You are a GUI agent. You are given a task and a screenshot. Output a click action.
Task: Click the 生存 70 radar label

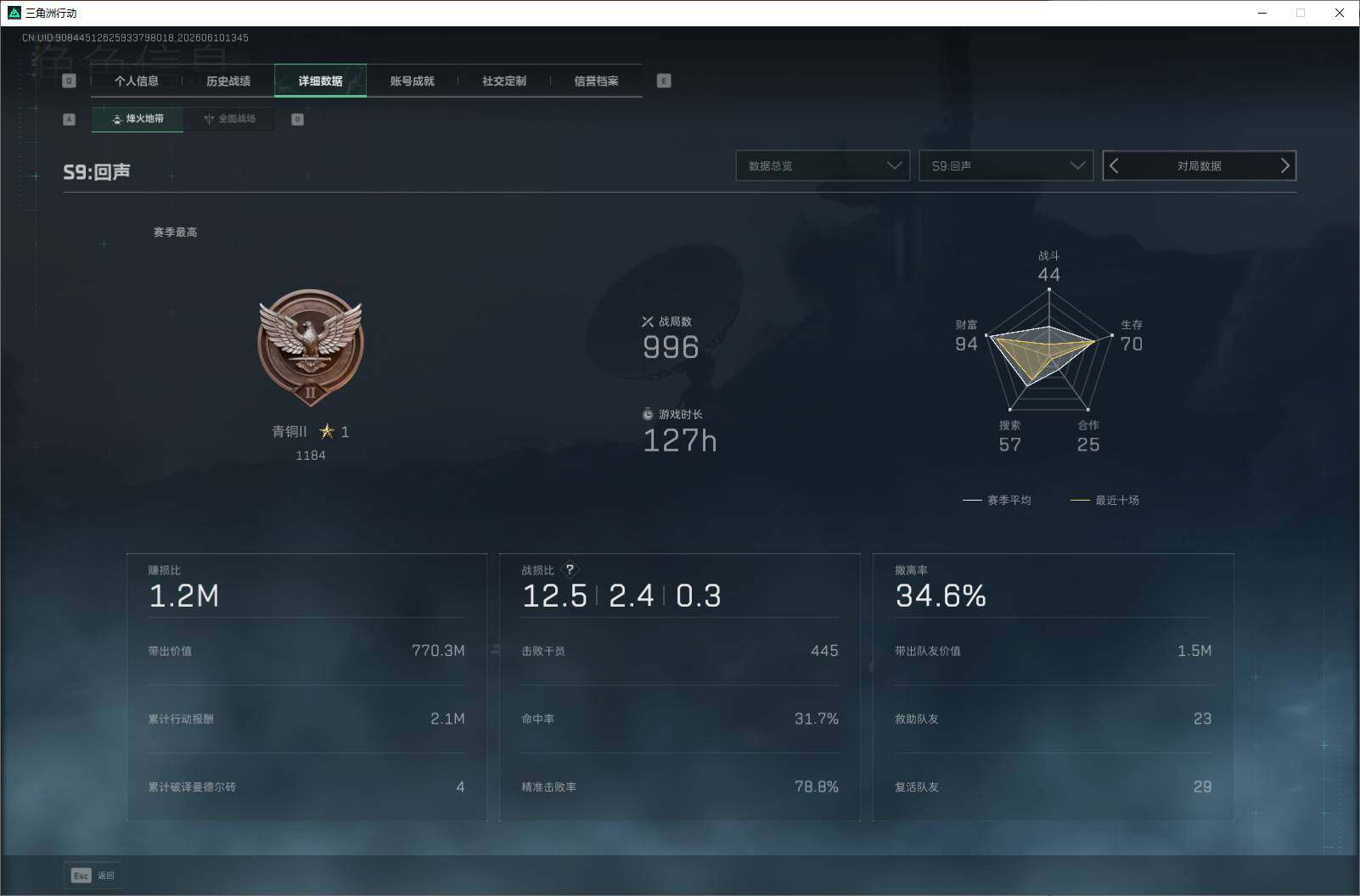(1132, 336)
